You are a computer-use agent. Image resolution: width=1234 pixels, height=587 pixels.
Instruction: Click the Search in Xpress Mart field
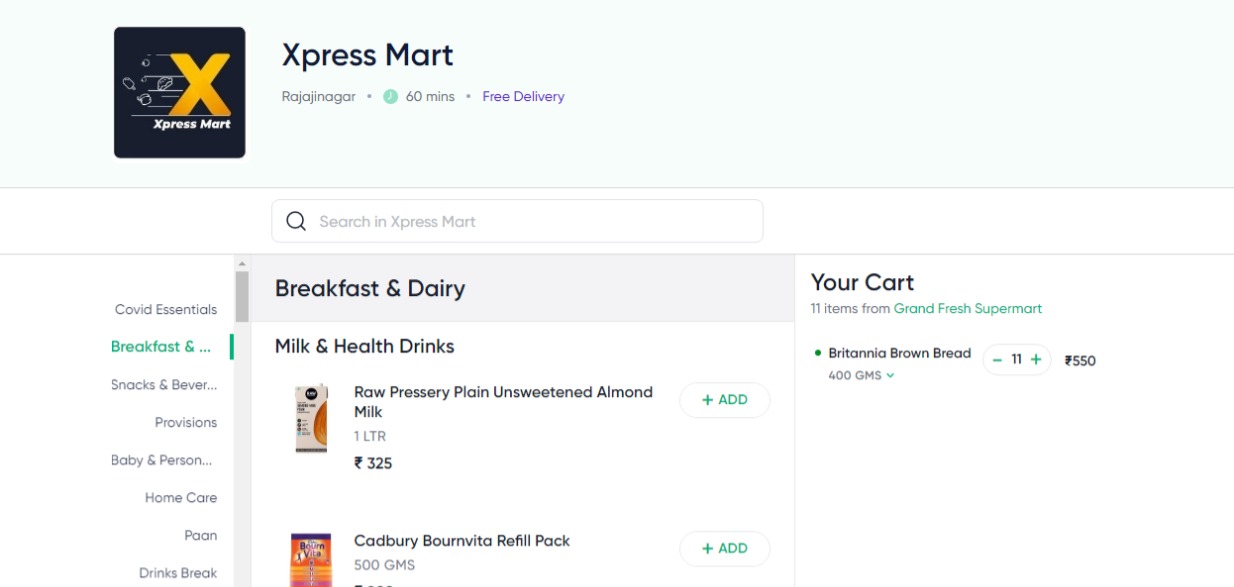[517, 221]
